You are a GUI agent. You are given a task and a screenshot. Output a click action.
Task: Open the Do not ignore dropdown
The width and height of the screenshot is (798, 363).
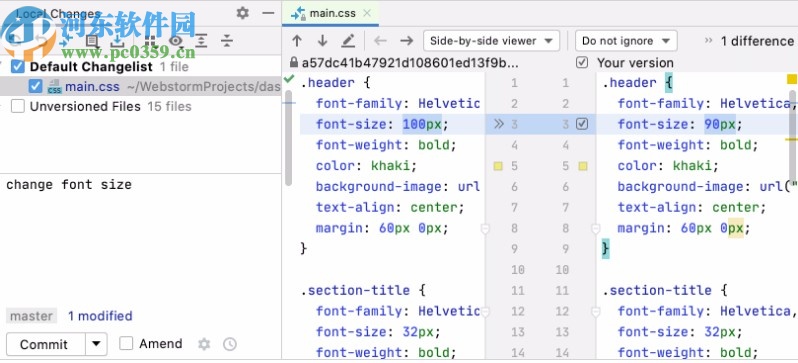coord(625,41)
